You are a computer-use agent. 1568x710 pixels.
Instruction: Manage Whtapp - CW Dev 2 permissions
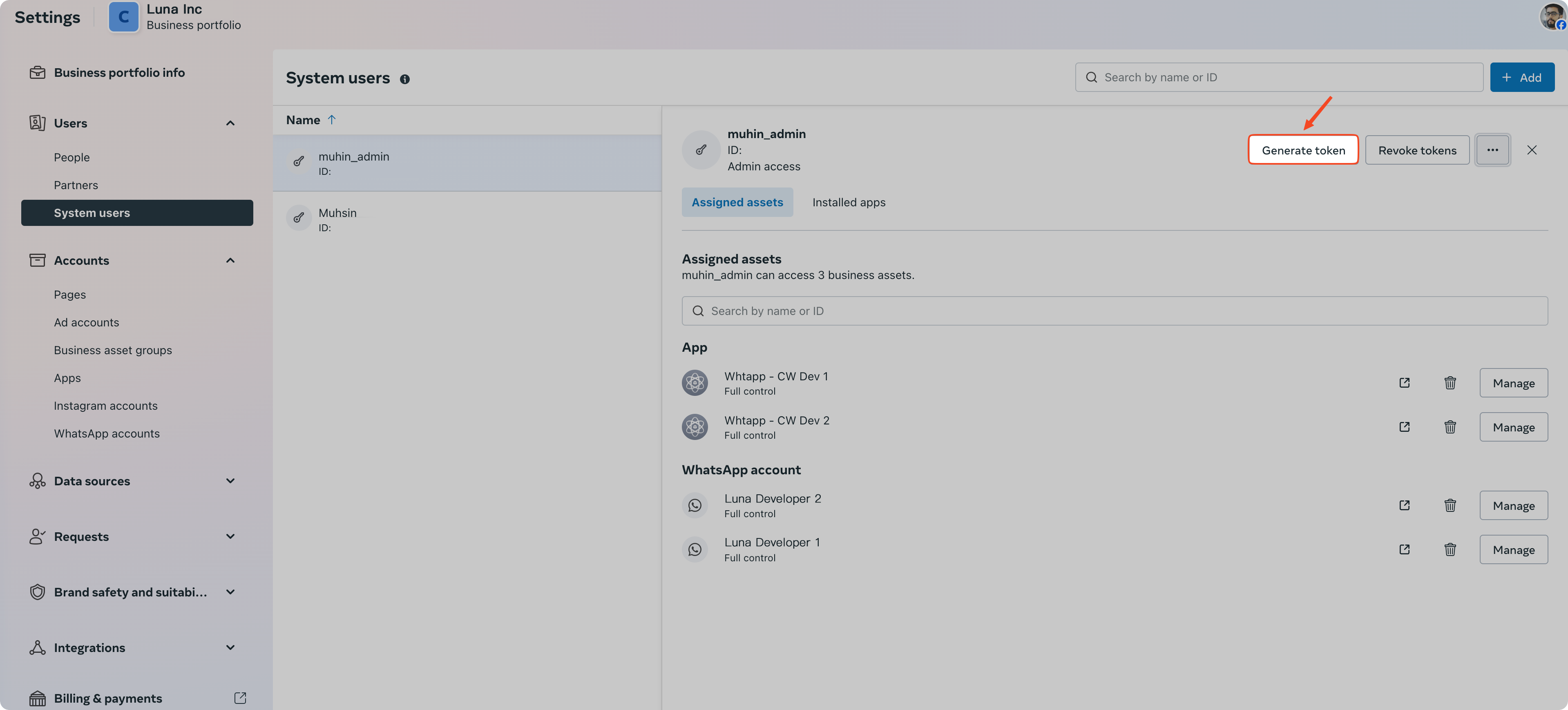pyautogui.click(x=1513, y=427)
